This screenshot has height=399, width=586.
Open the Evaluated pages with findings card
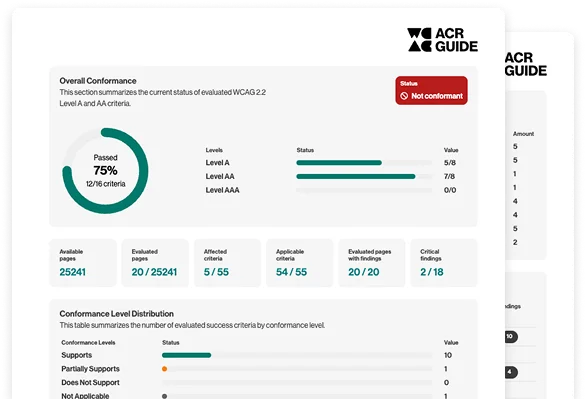(372, 263)
